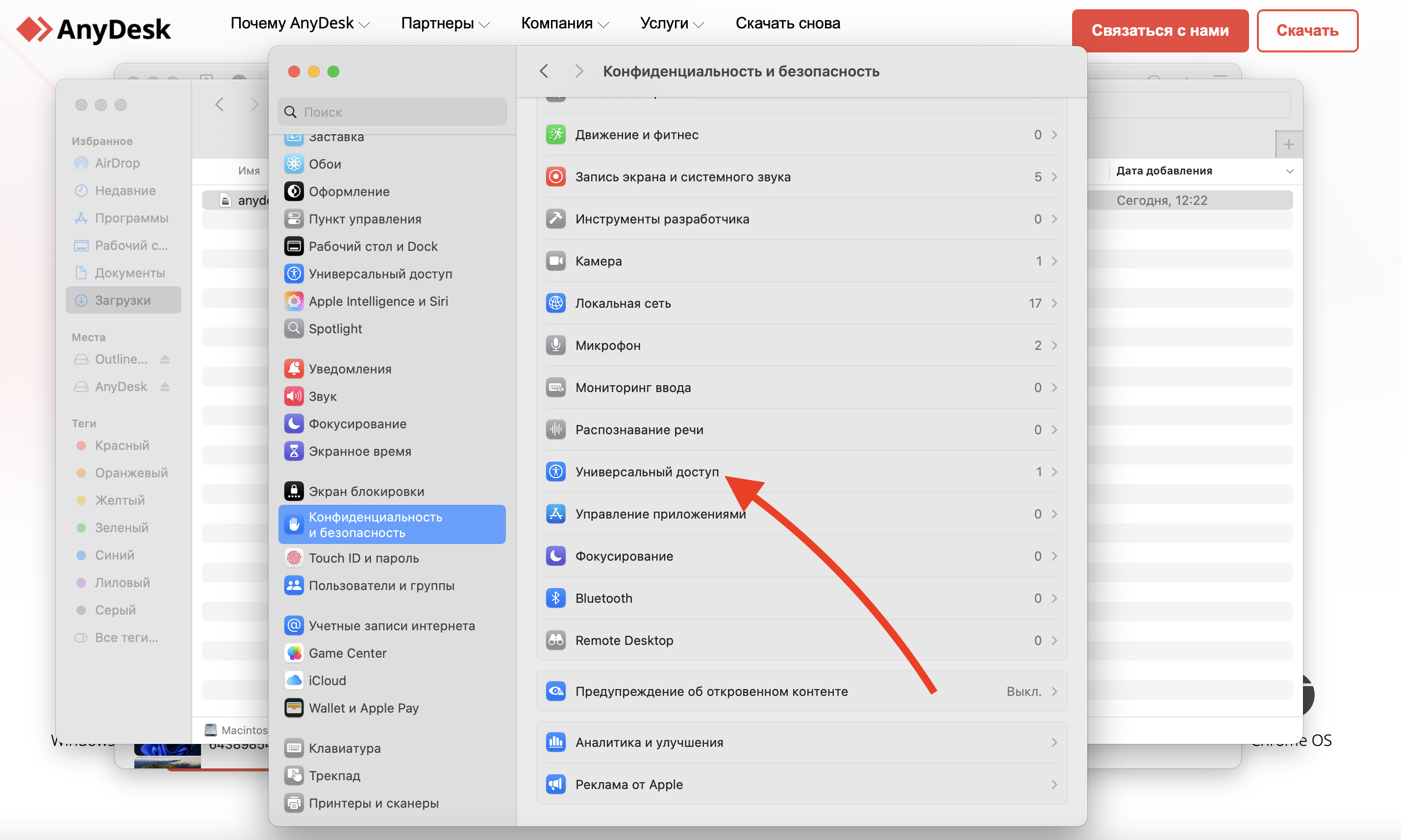Click the Game Center sidebar icon

coord(294,653)
